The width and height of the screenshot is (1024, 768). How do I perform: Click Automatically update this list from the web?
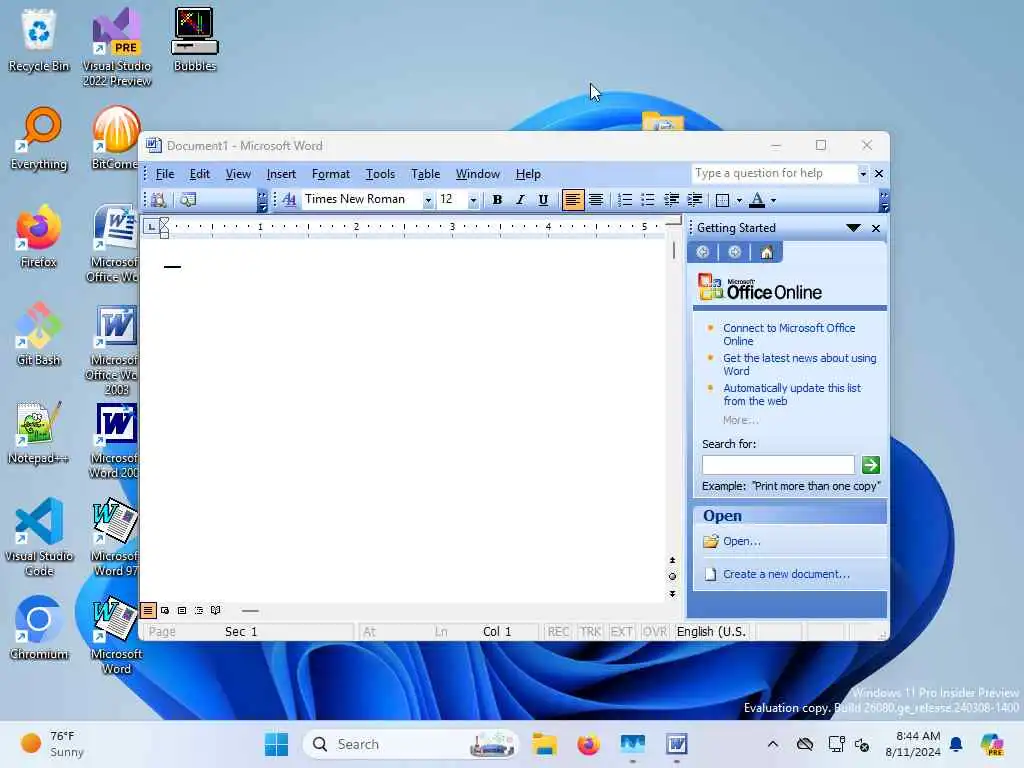click(x=792, y=394)
